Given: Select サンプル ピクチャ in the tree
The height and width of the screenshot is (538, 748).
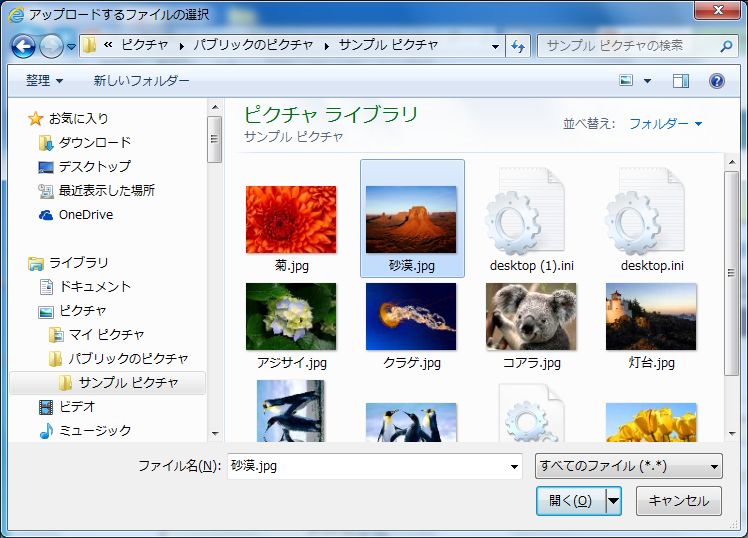Looking at the screenshot, I should 108,383.
